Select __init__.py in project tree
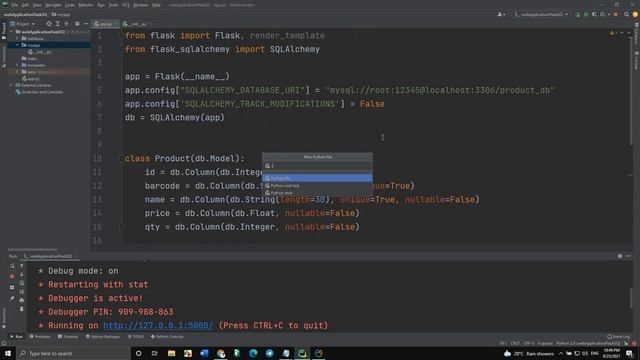640x360 pixels. 40,52
